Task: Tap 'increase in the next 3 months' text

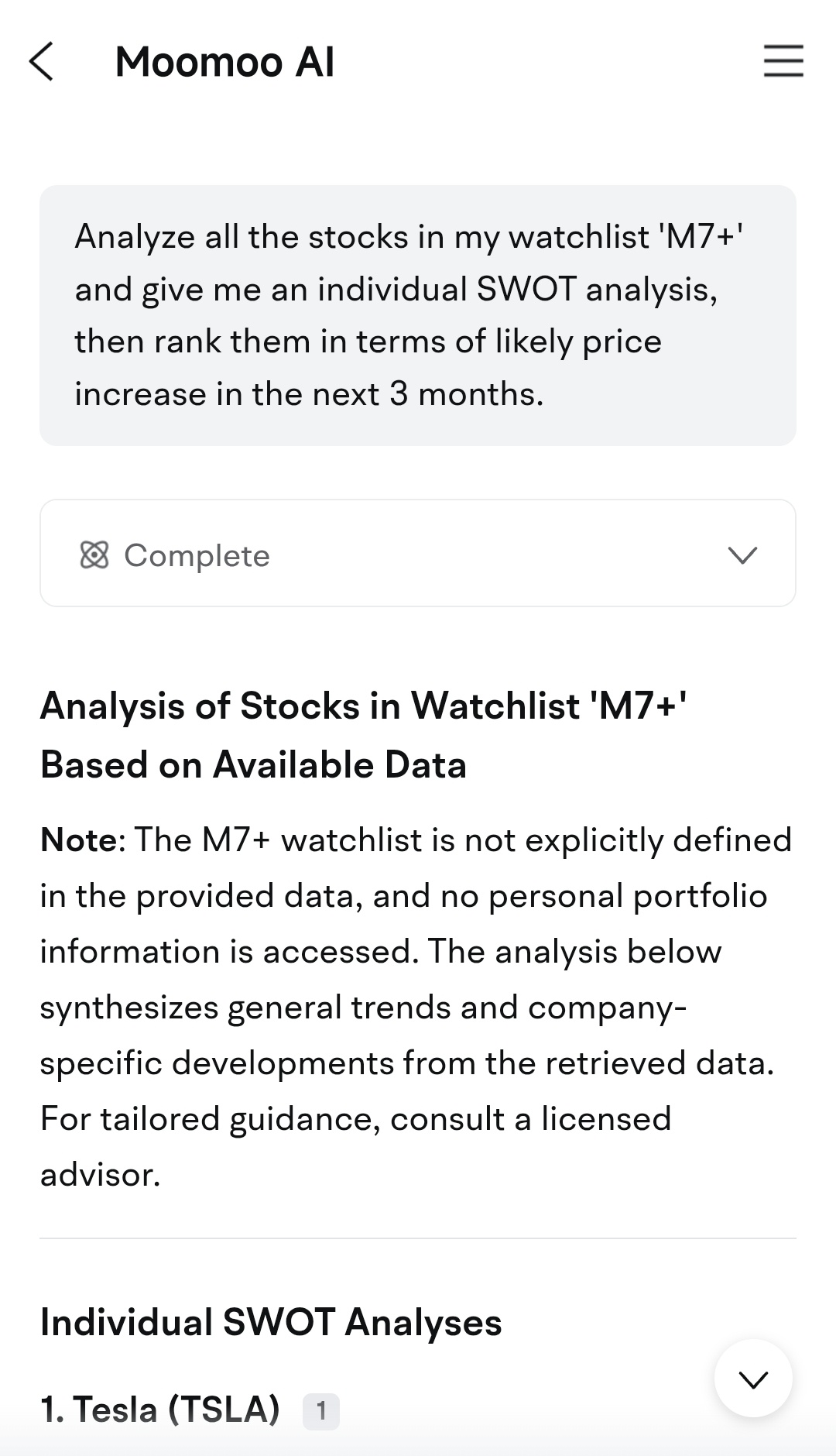Action: pyautogui.click(x=309, y=394)
